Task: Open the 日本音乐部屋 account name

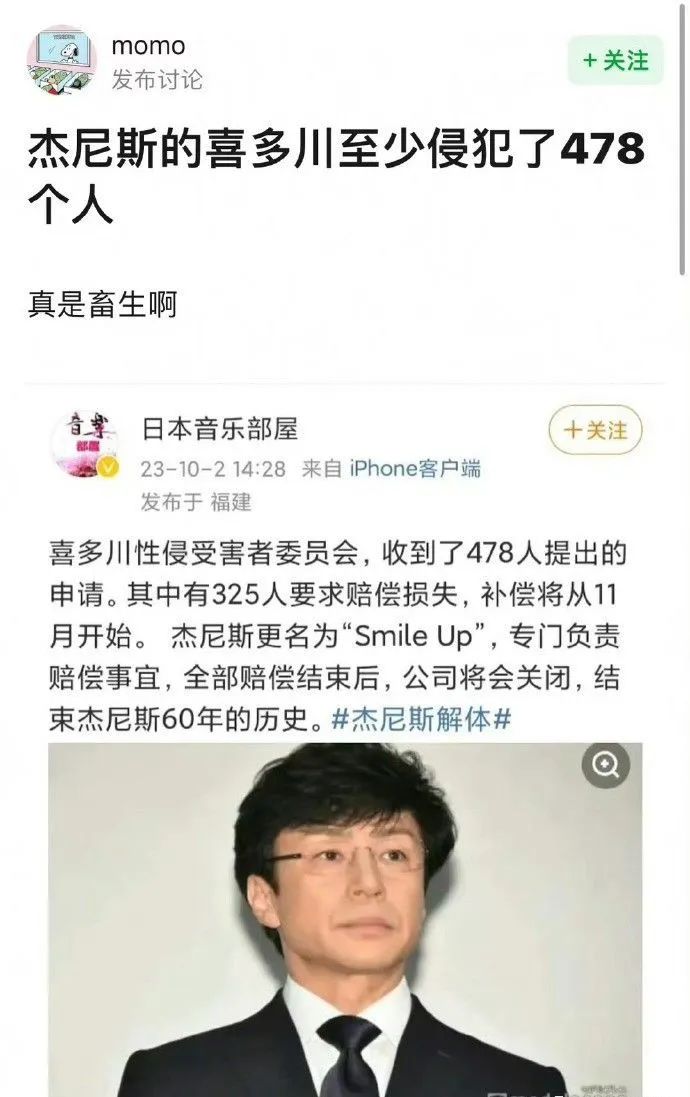Action: [220, 429]
